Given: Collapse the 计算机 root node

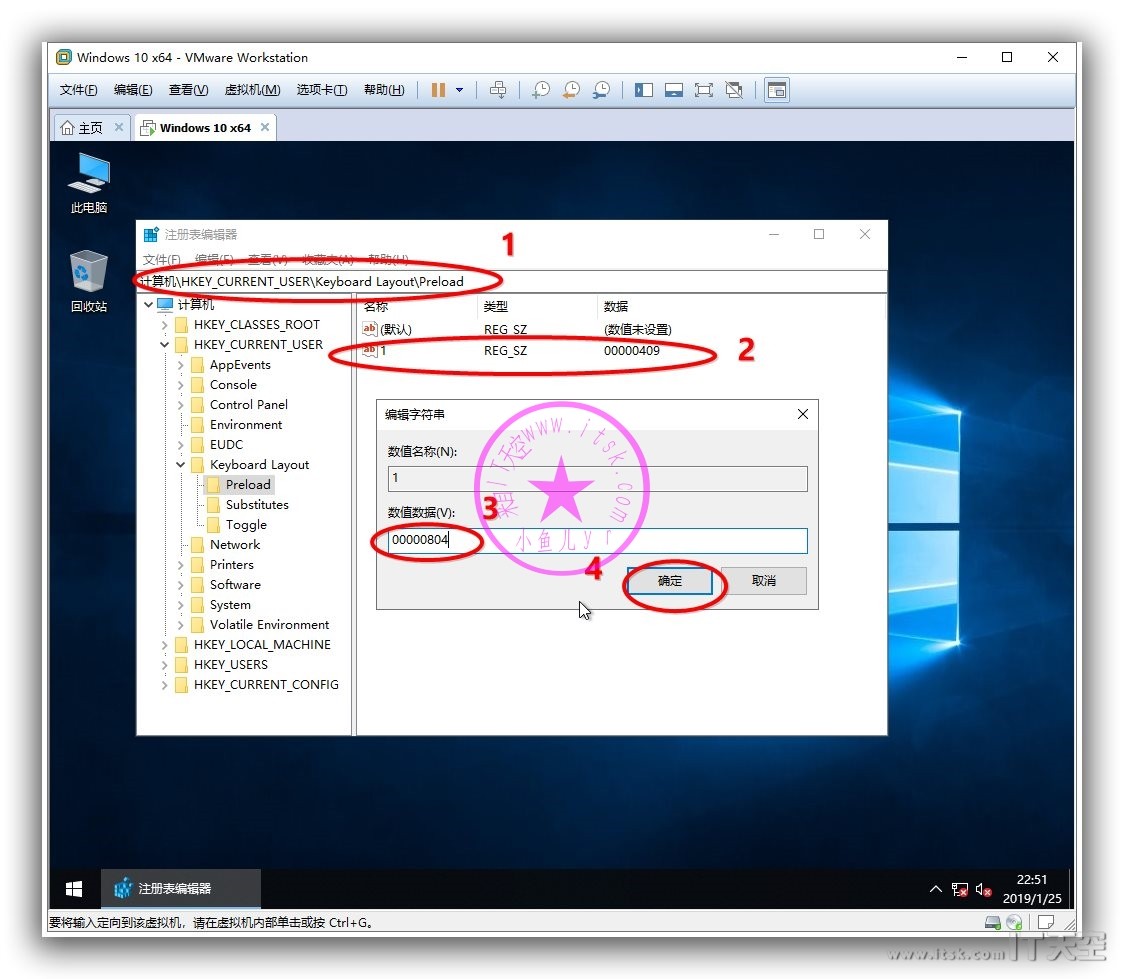Looking at the screenshot, I should point(148,305).
